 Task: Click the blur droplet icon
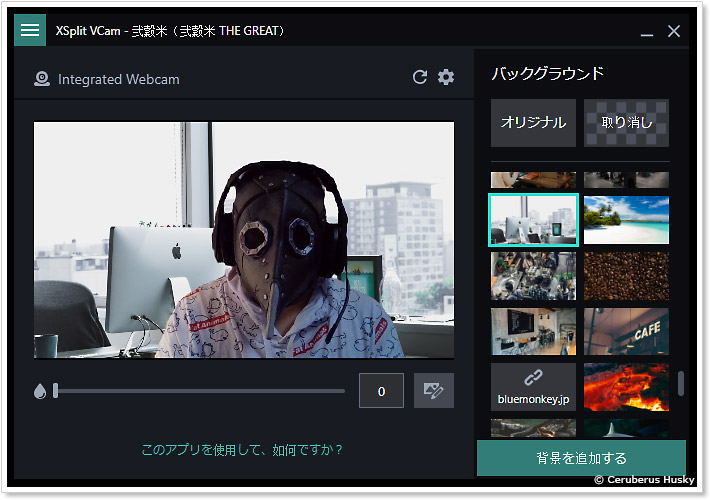click(x=40, y=391)
